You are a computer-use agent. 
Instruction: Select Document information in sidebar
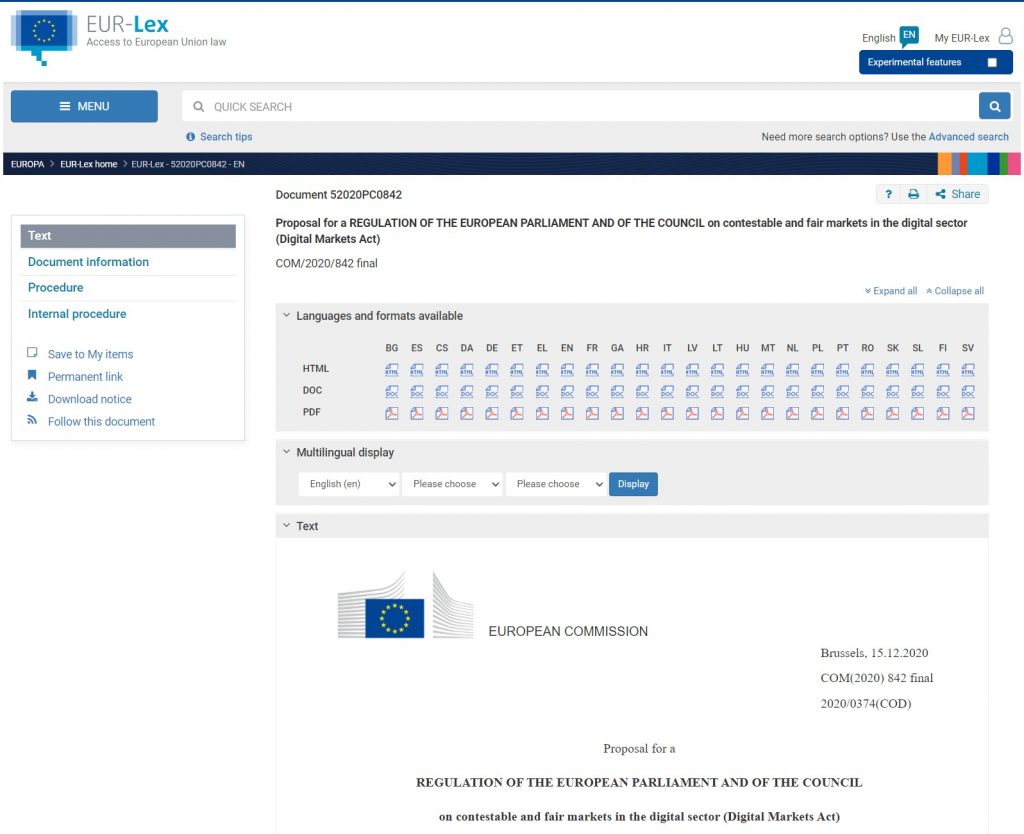88,262
